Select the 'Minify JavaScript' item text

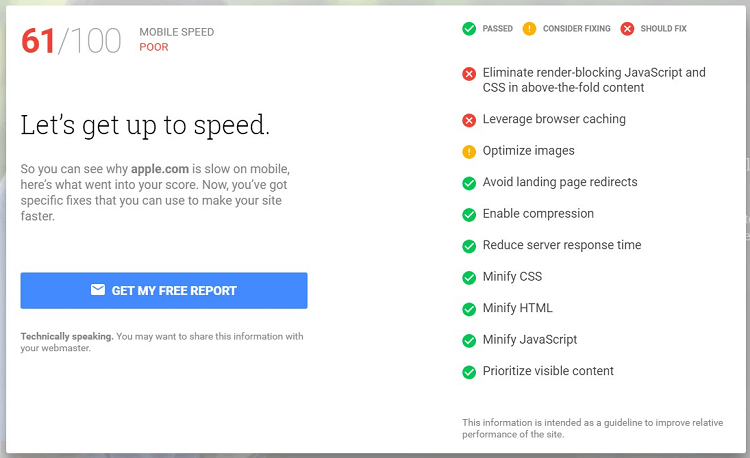click(529, 339)
